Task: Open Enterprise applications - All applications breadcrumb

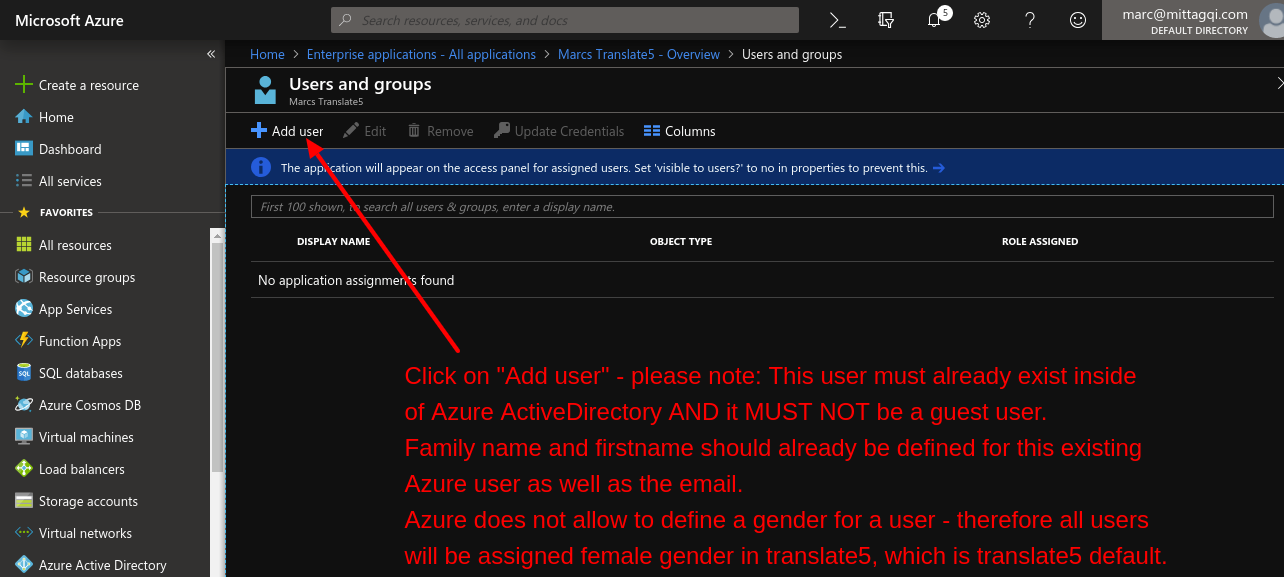Action: point(421,54)
